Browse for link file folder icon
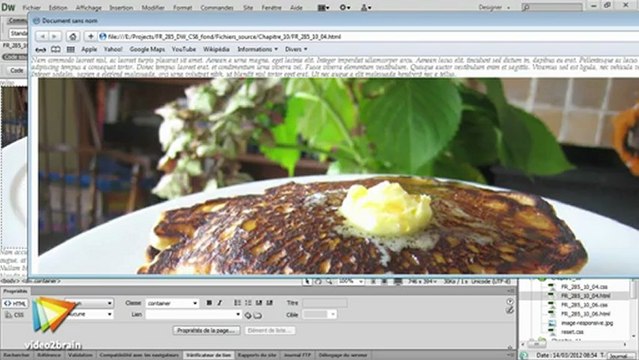 coord(258,315)
